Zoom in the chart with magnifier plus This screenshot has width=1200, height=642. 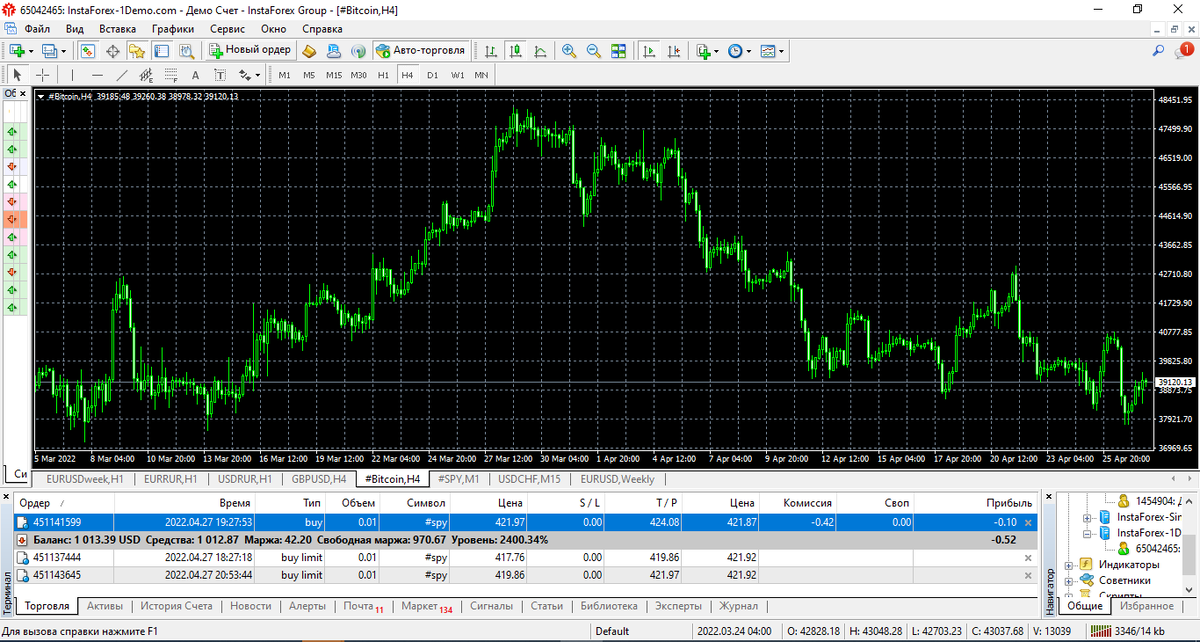coord(569,50)
